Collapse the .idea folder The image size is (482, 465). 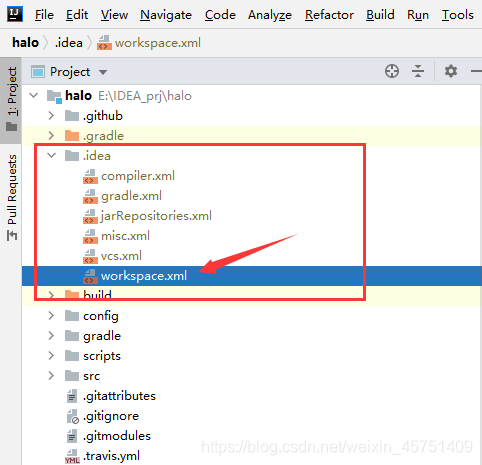coord(51,155)
